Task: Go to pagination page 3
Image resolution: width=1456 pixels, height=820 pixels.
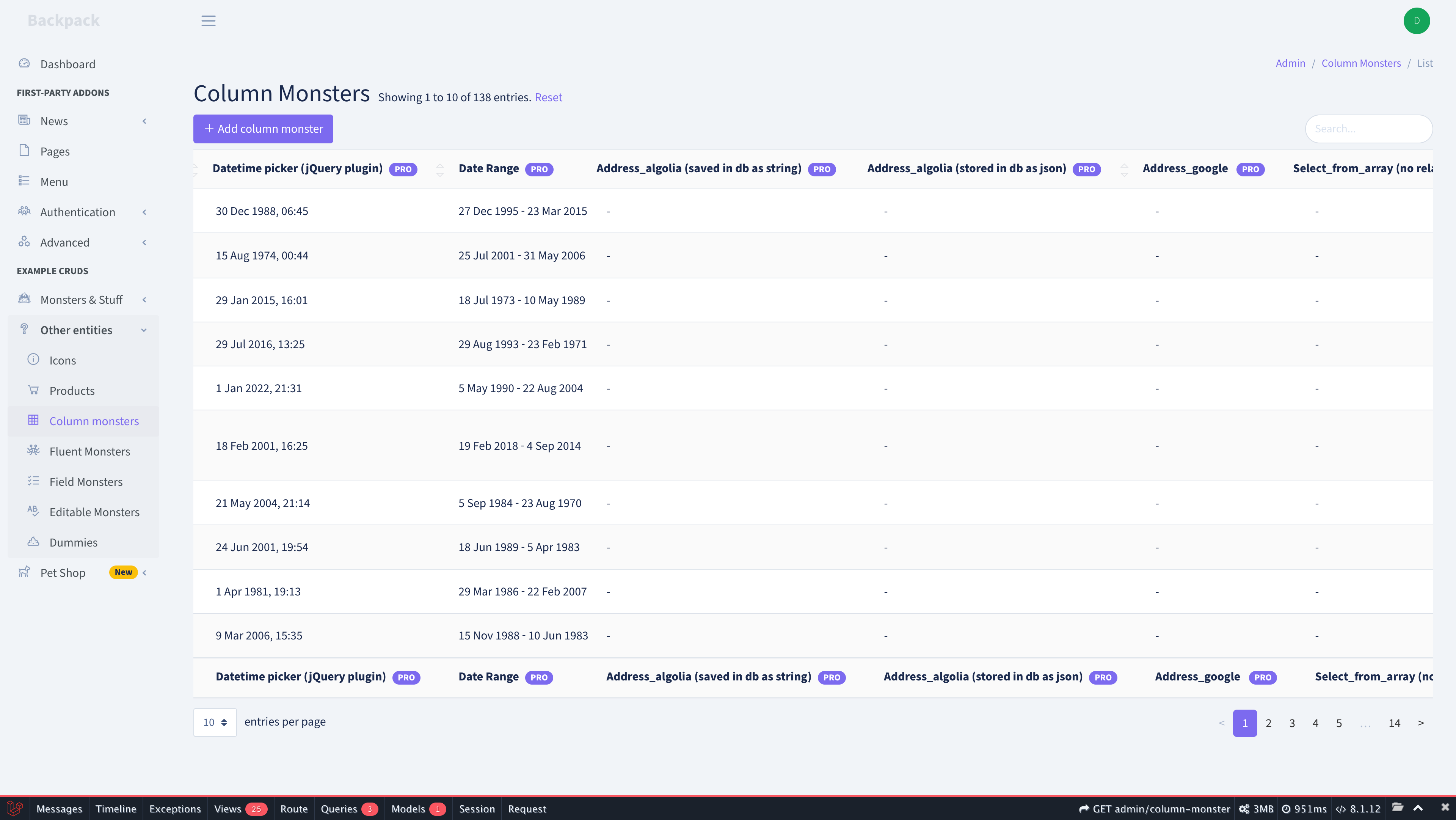Action: (1291, 723)
